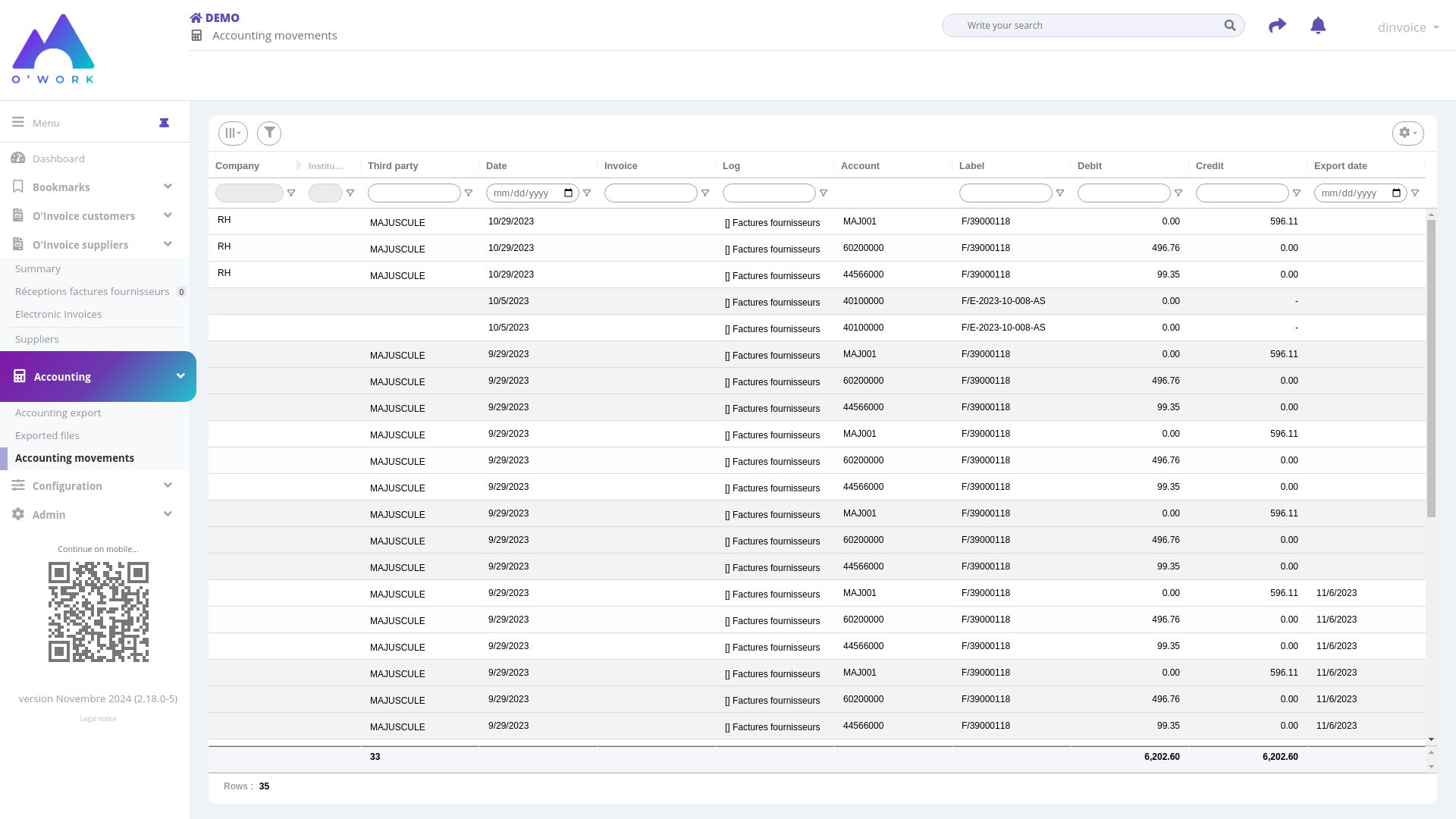Click the Third party column filter icon
Viewport: 1456px width, 819px height.
click(469, 193)
